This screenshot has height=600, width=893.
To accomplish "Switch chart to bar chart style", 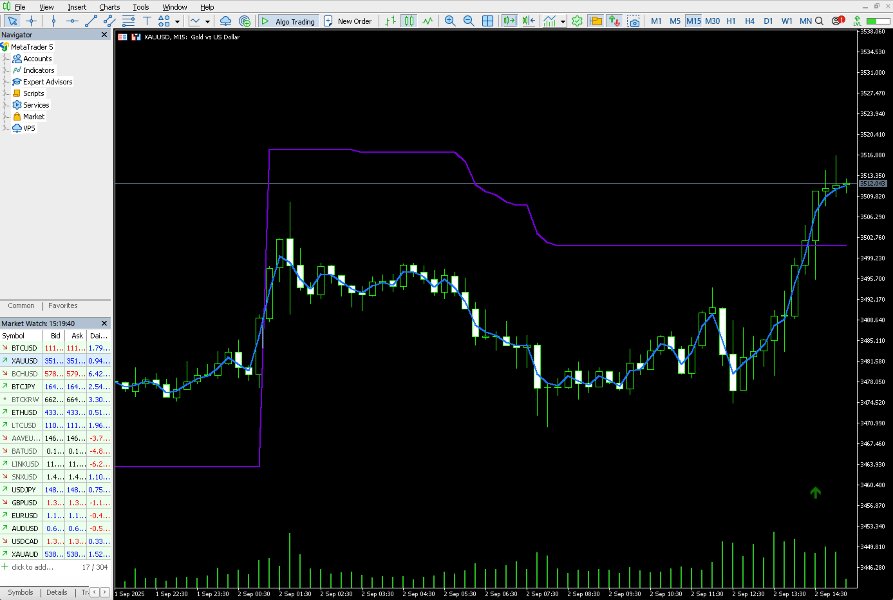I will [x=390, y=21].
